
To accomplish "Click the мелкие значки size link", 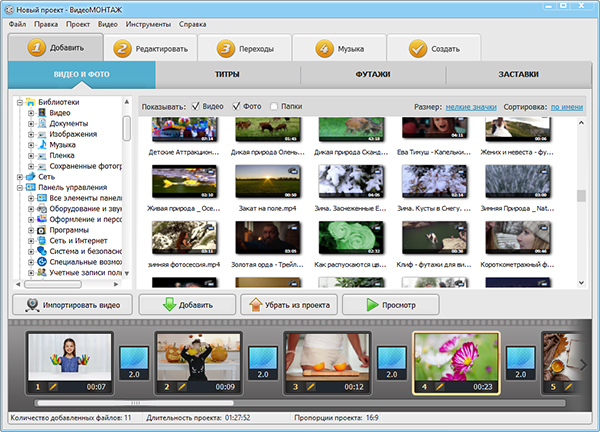I will click(470, 106).
